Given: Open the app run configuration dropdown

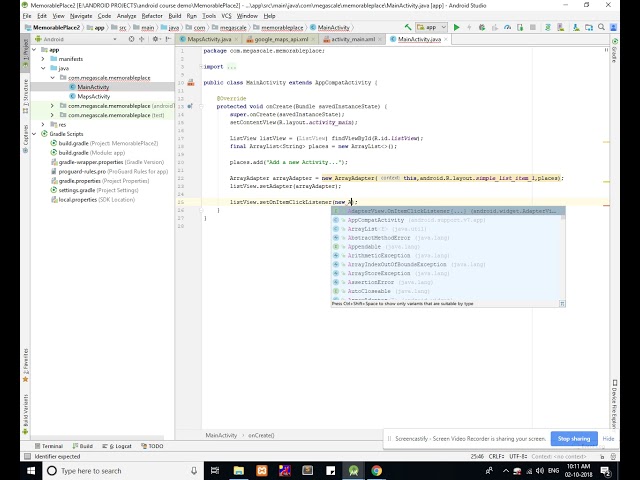Looking at the screenshot, I should (x=431, y=27).
